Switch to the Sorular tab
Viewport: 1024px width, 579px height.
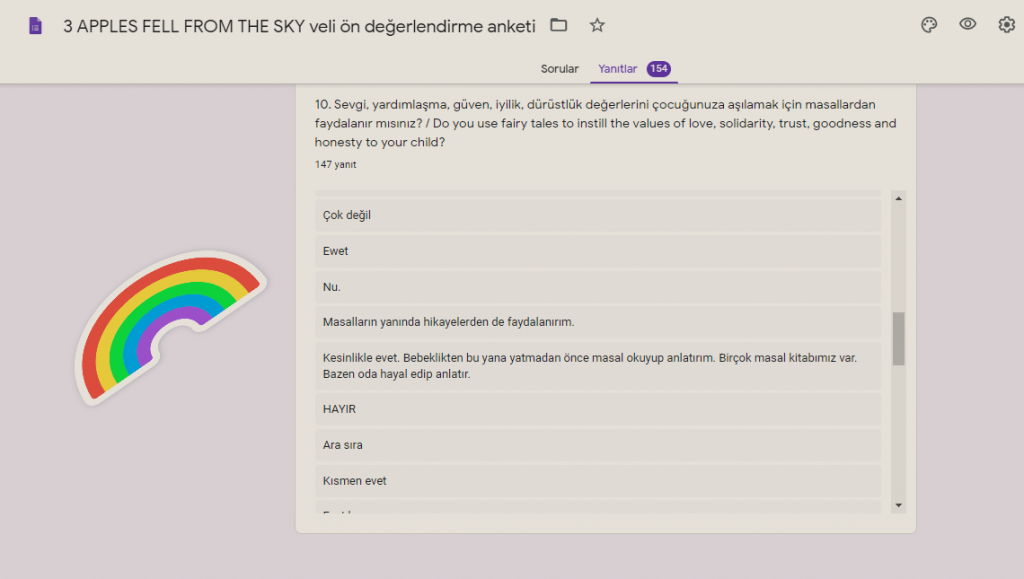[x=559, y=69]
